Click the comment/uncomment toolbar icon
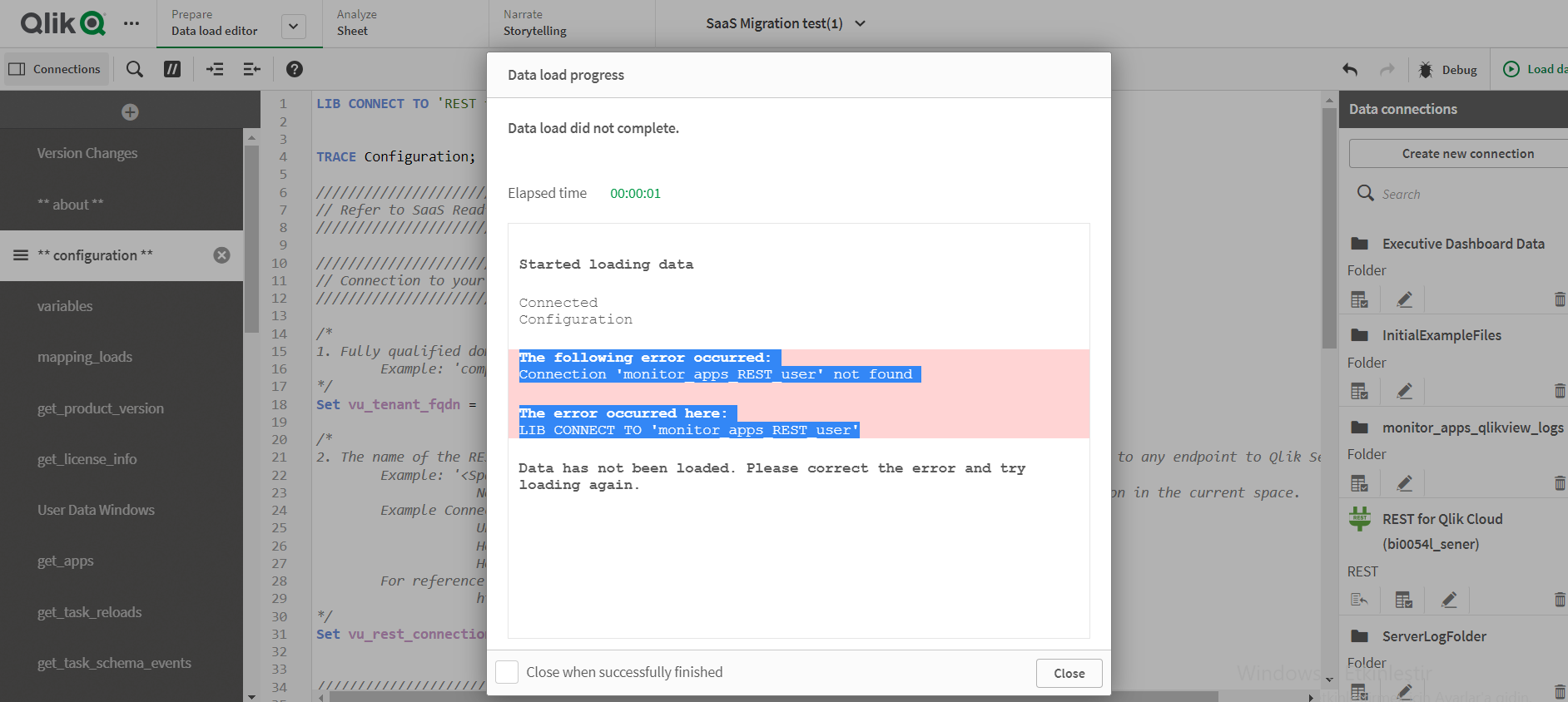 pos(172,69)
